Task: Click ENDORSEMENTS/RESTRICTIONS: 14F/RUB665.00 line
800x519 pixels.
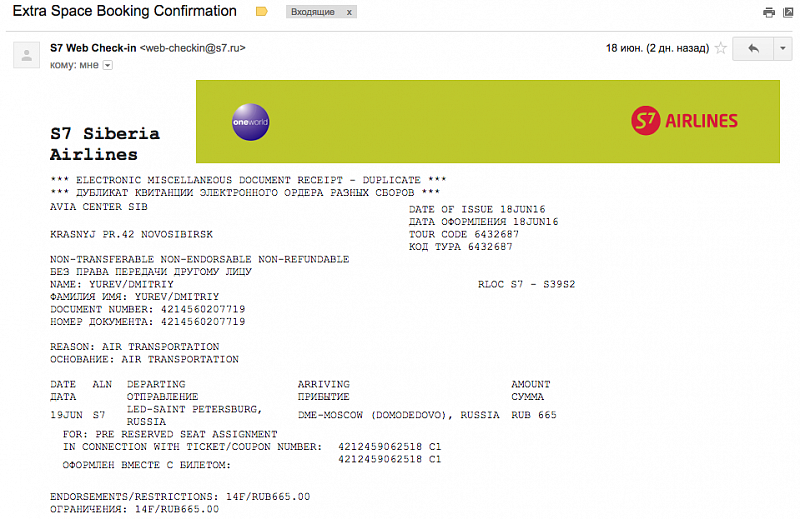Action: pyautogui.click(x=180, y=497)
